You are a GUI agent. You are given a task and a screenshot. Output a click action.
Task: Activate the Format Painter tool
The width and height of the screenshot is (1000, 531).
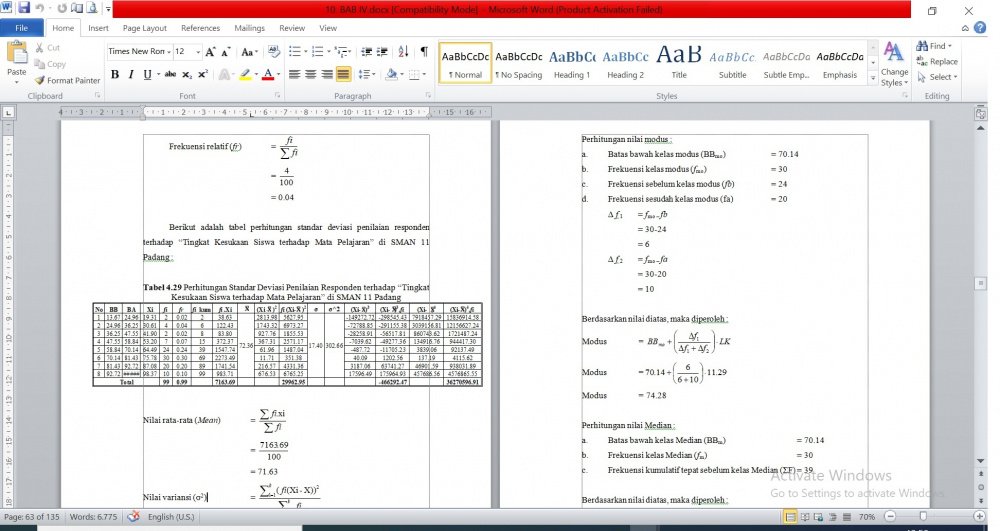67,80
